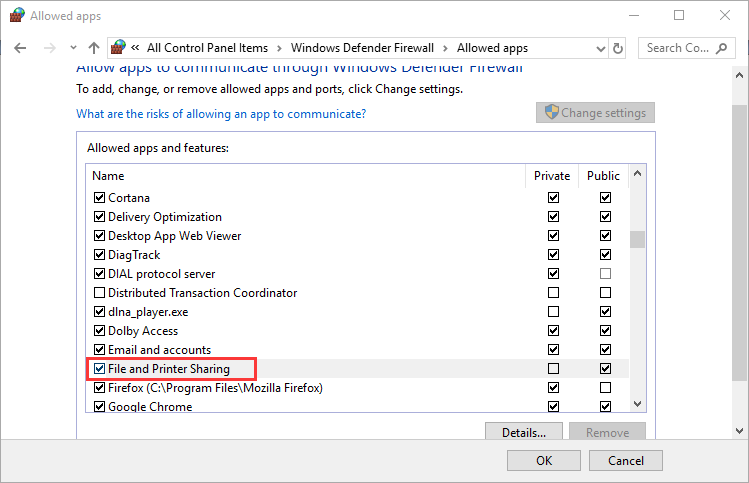Enable Private for dlna_player.exe

(553, 311)
